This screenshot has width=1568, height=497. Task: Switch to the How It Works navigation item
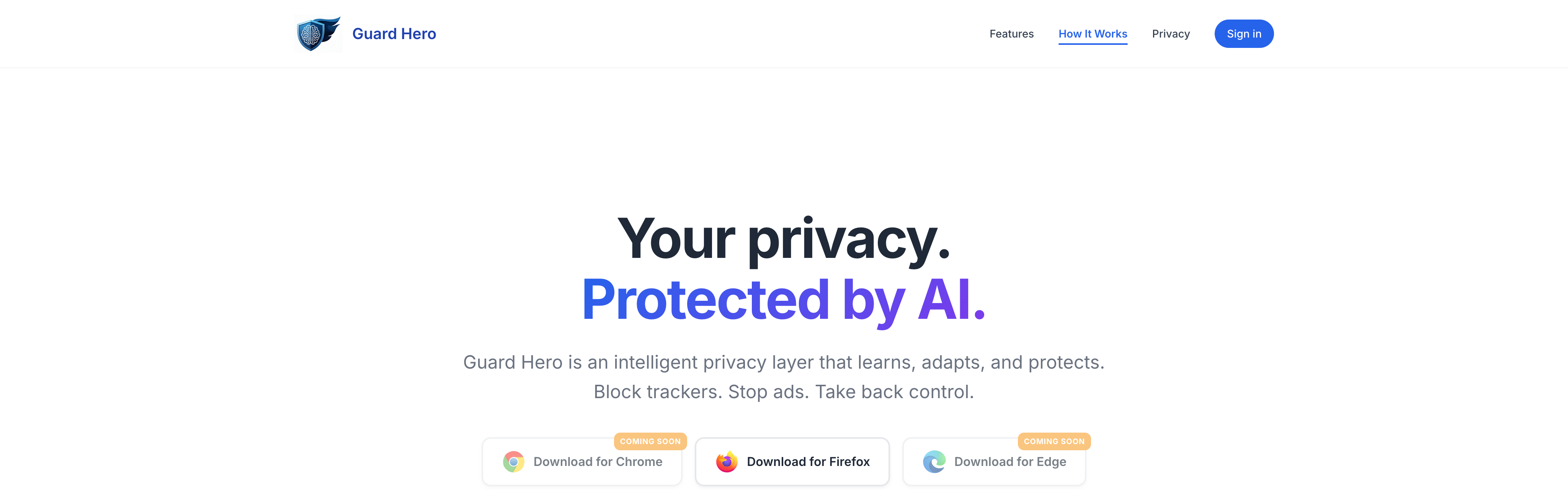(1093, 33)
